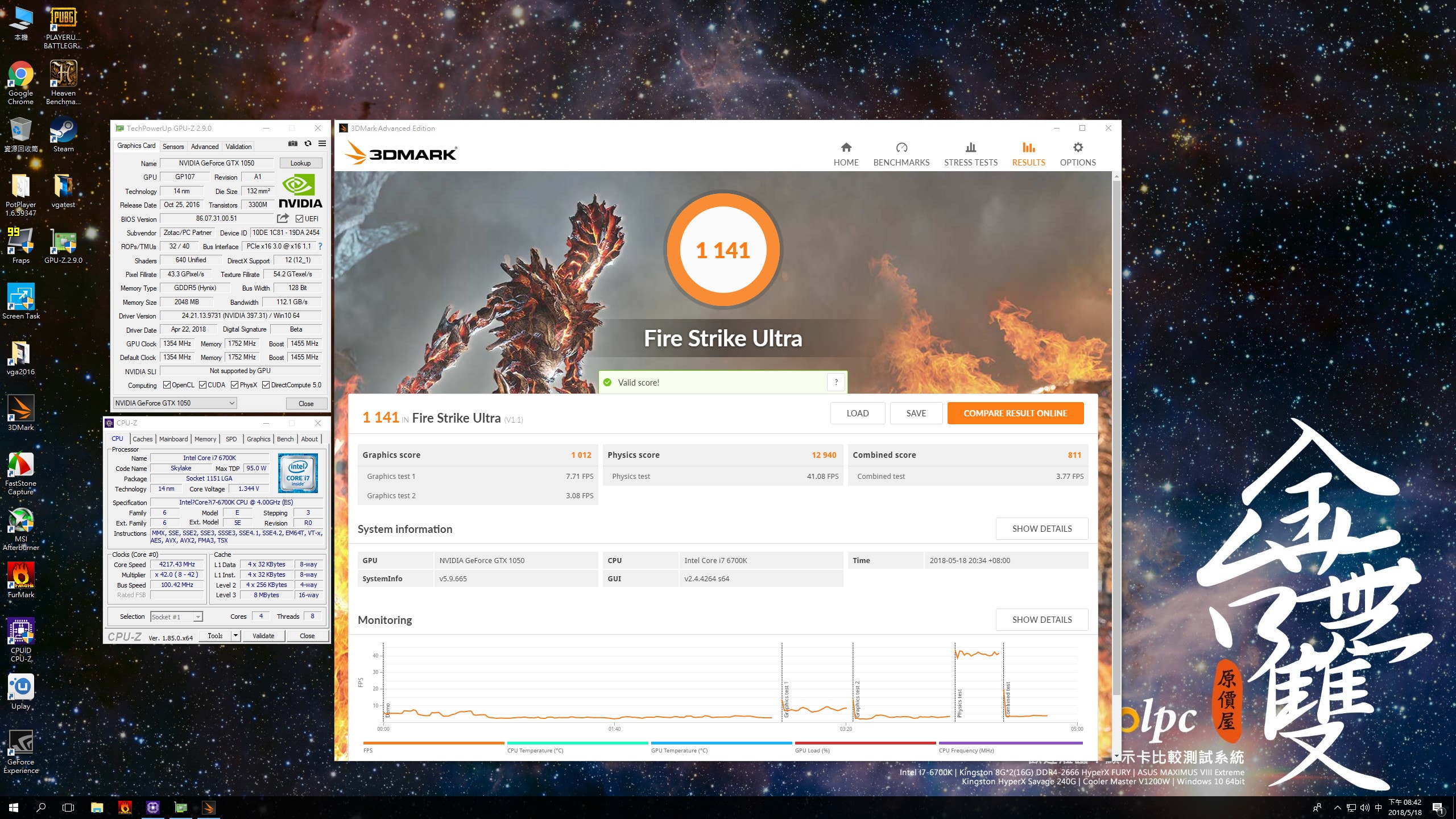Open Task View on the taskbar
This screenshot has height=819, width=1456.
click(68, 808)
